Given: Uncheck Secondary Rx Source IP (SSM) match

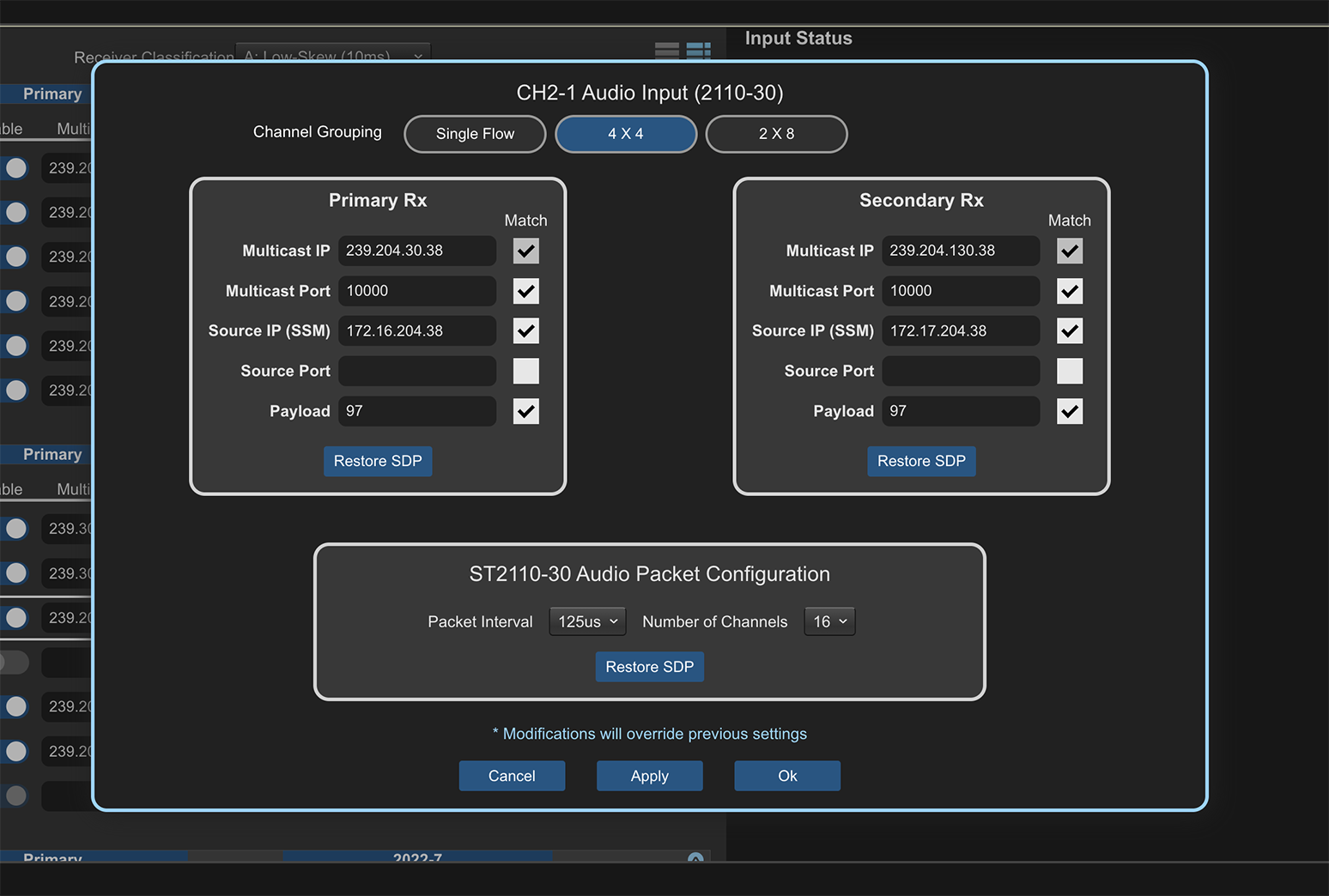Looking at the screenshot, I should (1069, 330).
